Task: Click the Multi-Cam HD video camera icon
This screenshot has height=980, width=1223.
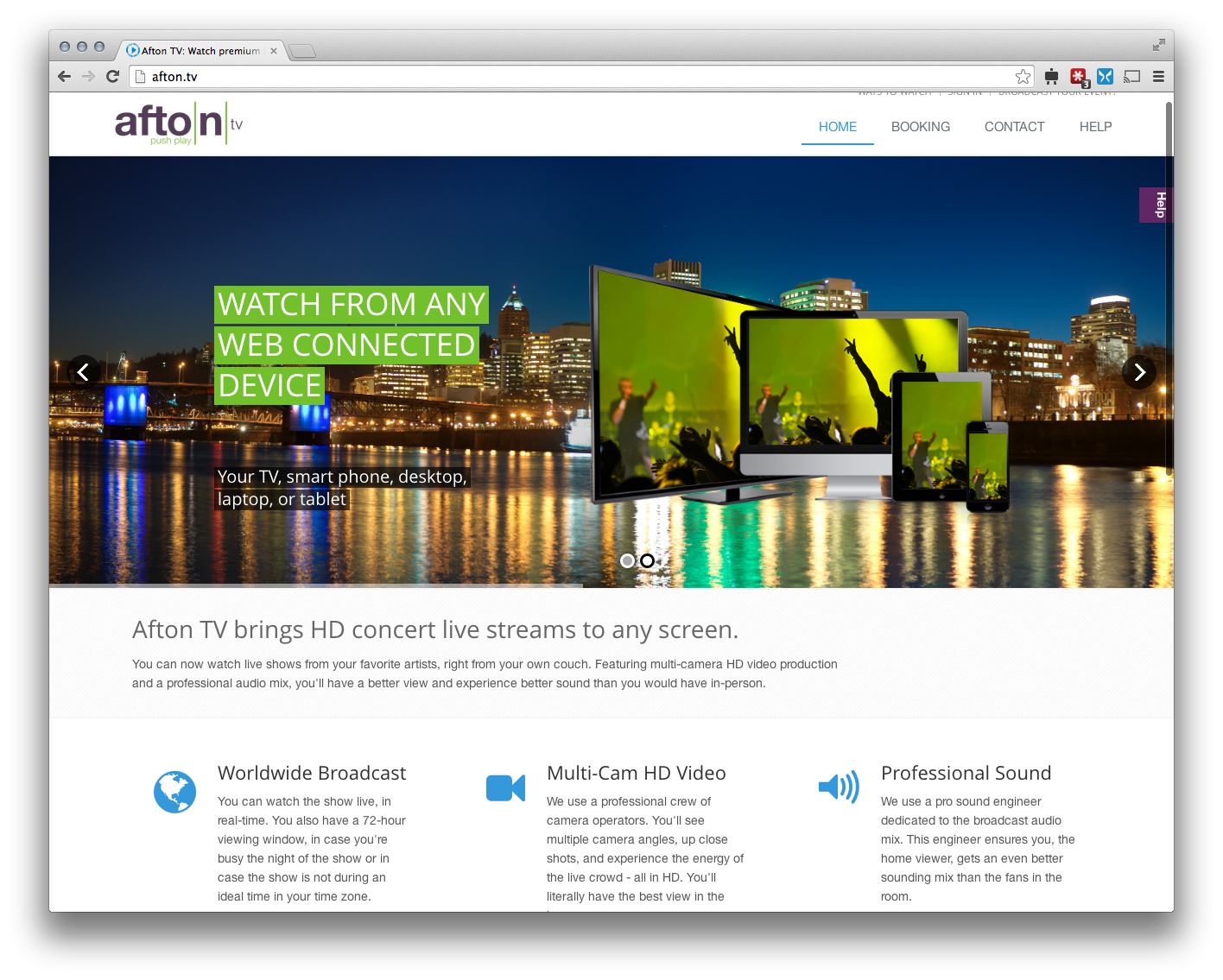Action: coord(505,787)
